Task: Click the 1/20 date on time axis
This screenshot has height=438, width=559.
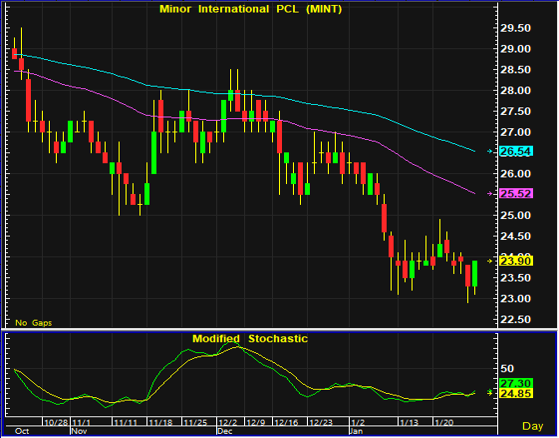Action: point(444,422)
